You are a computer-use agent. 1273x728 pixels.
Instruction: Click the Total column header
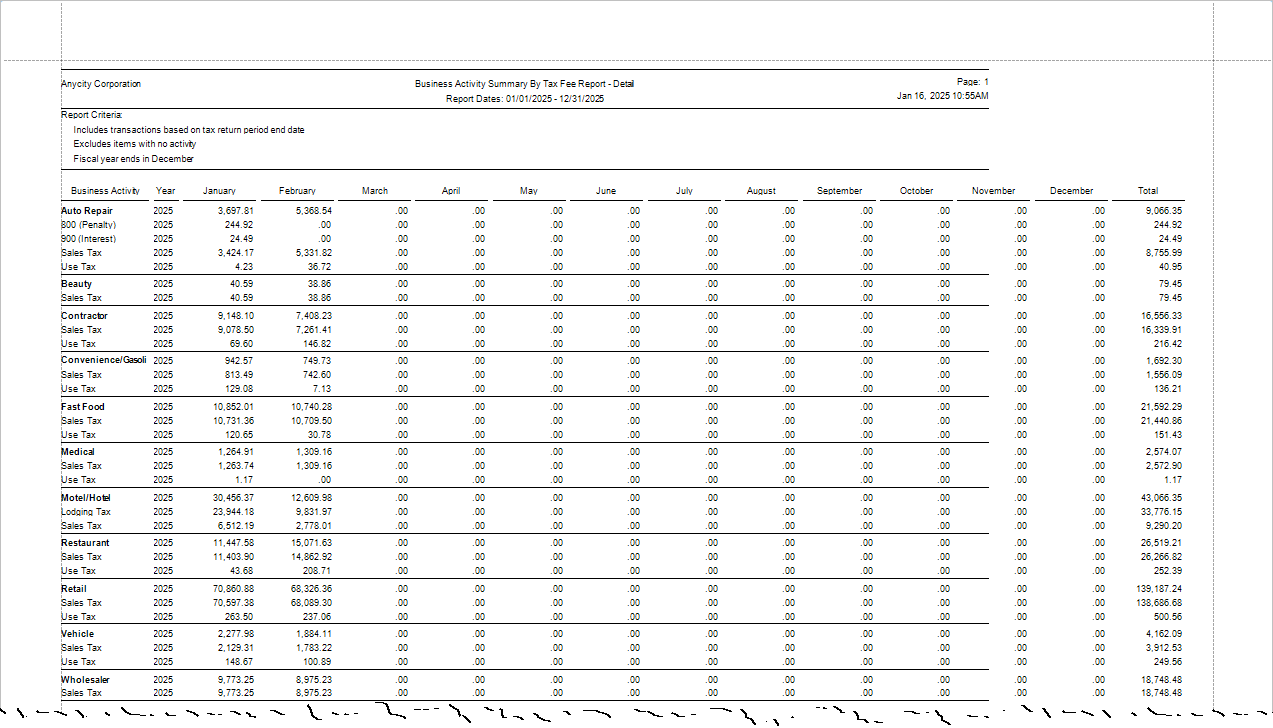[1148, 191]
